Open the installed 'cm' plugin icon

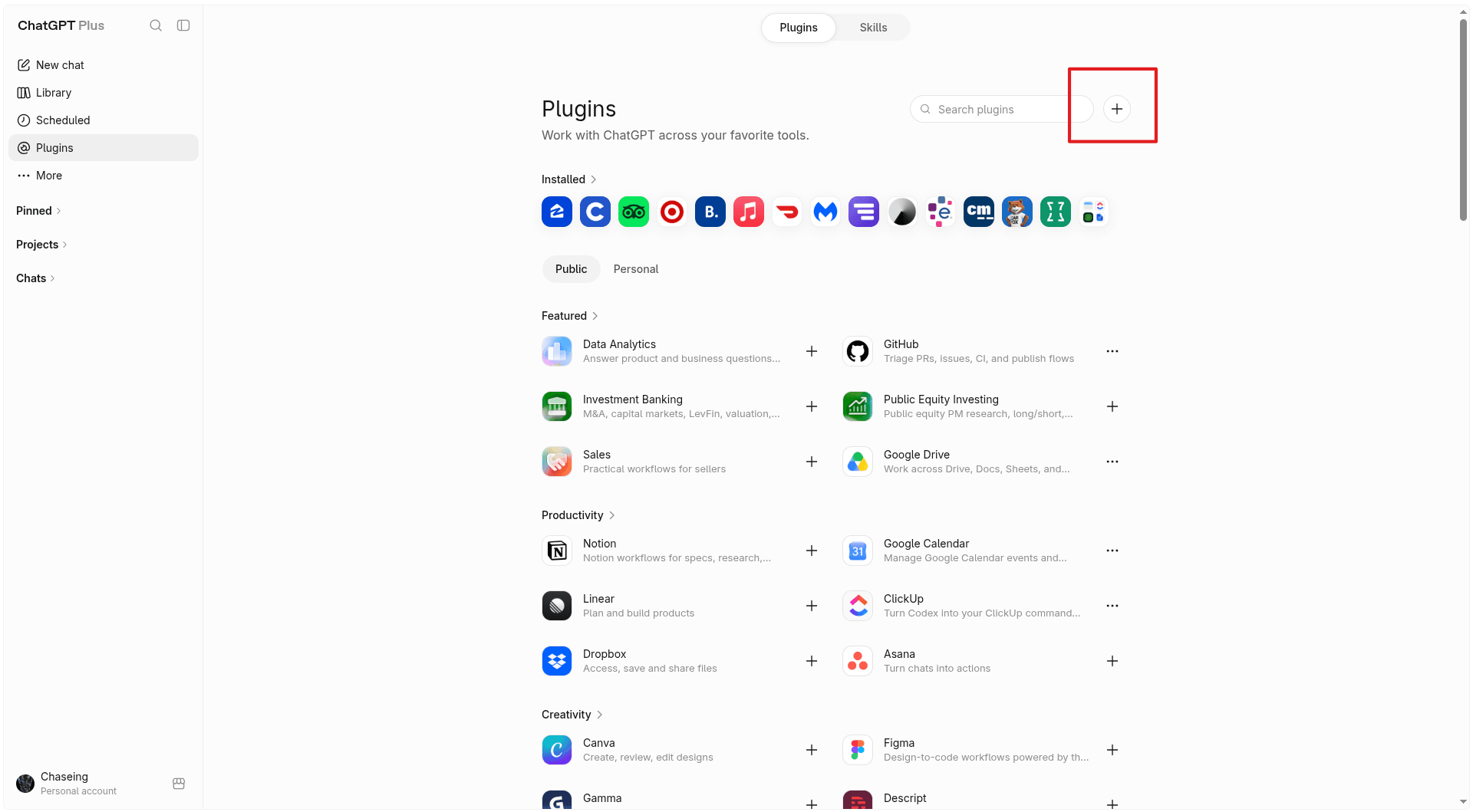[979, 212]
